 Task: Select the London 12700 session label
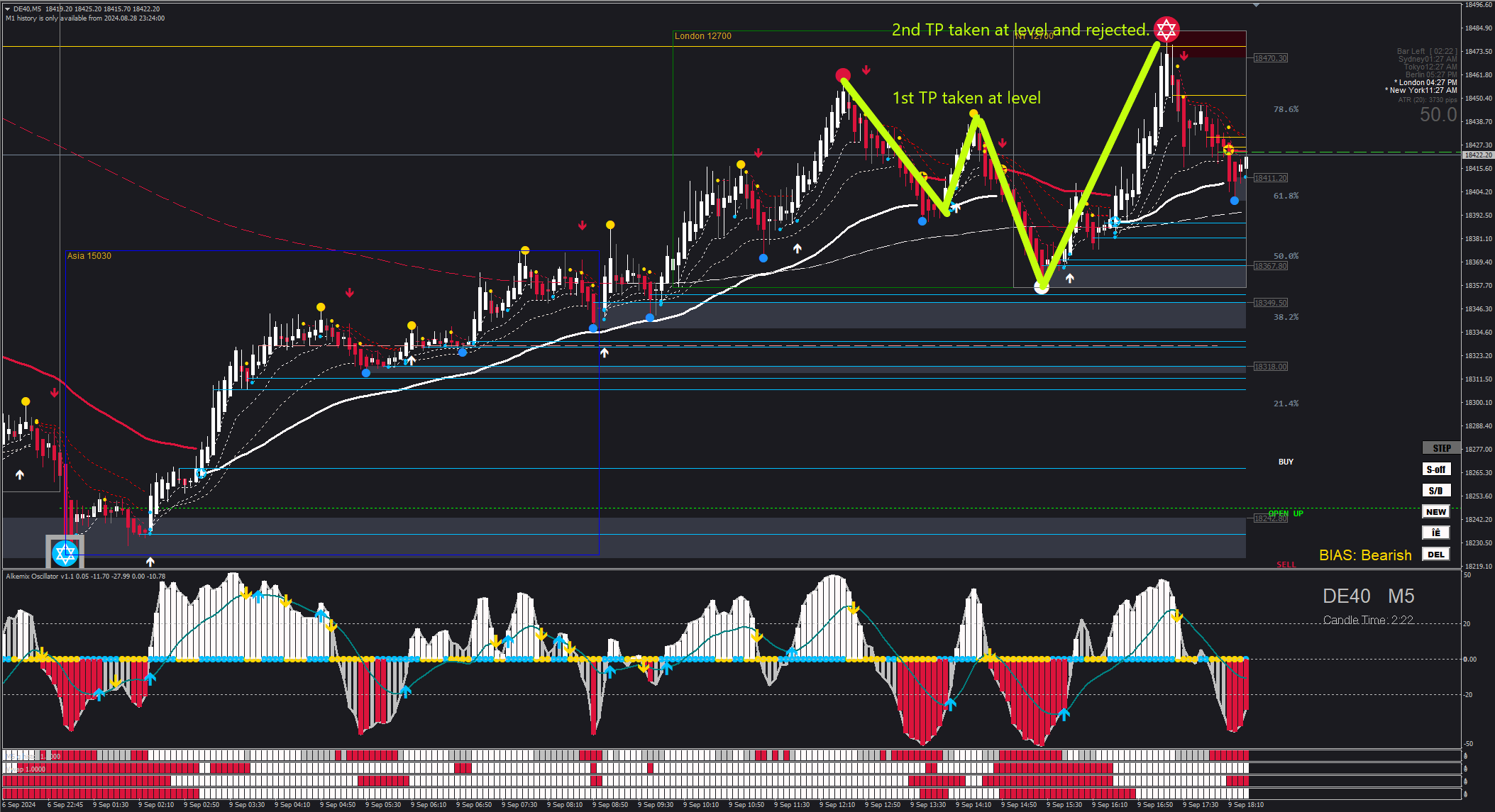pos(702,36)
